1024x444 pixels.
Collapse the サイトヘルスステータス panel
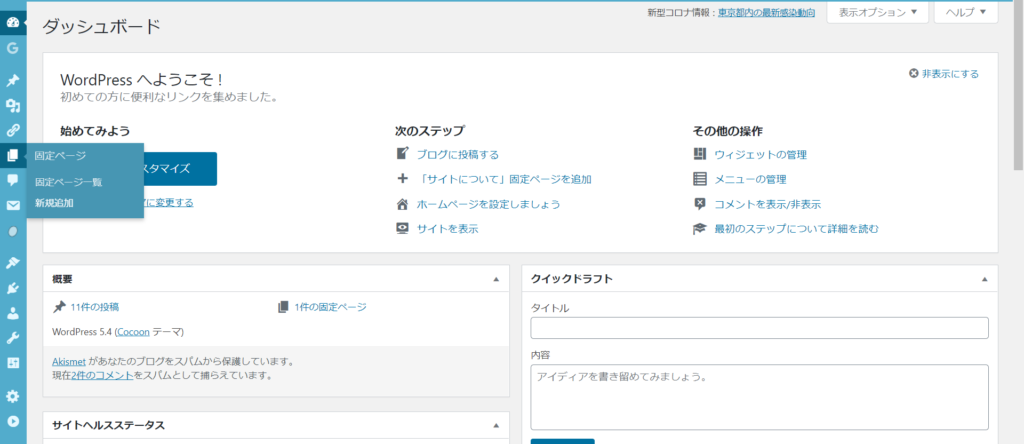click(496, 426)
